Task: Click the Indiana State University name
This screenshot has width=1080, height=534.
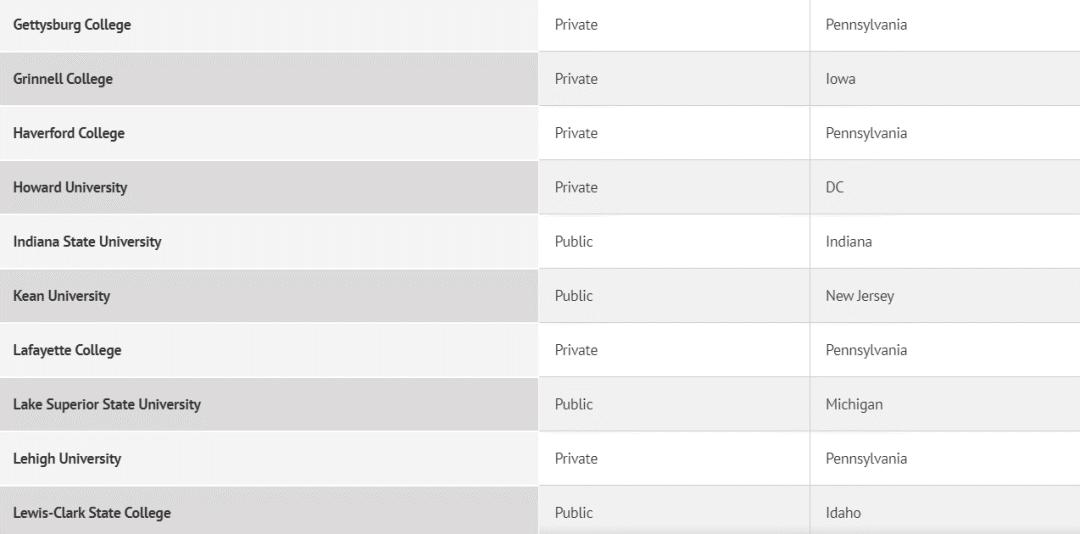Action: tap(87, 242)
